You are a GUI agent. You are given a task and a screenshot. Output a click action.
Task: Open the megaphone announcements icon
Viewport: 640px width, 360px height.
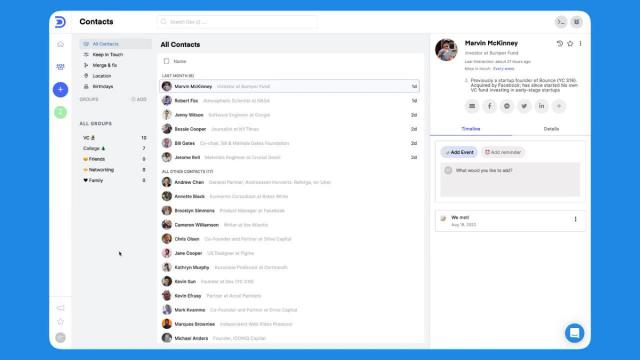[x=60, y=308]
